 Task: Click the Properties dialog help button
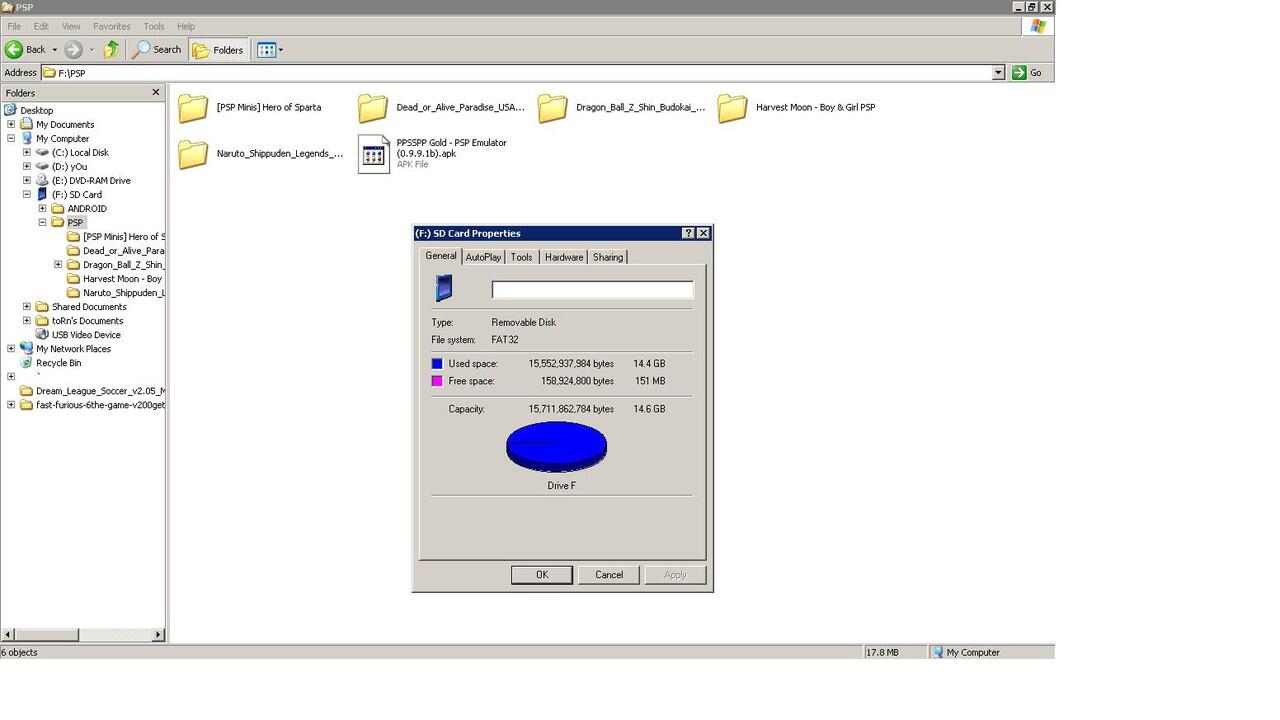point(688,233)
